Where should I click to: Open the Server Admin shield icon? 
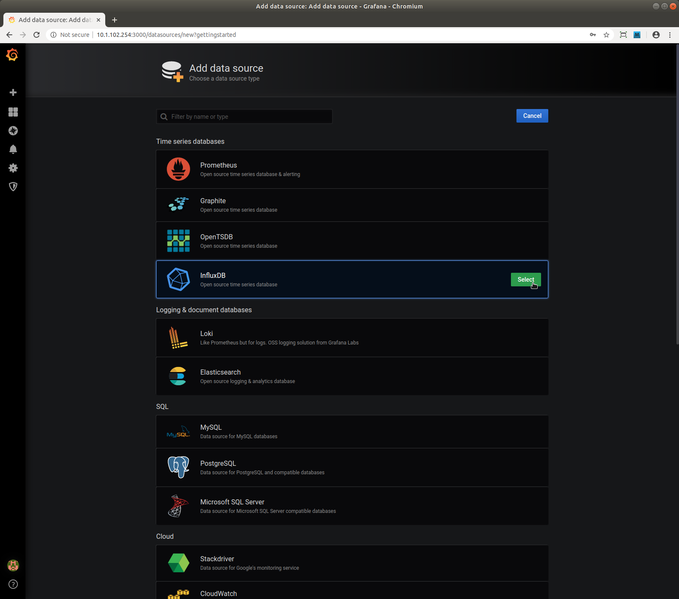[x=13, y=187]
